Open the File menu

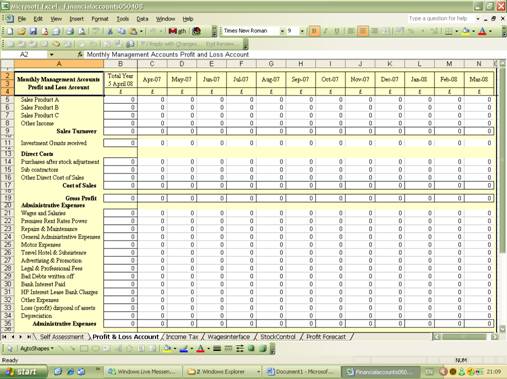point(22,19)
